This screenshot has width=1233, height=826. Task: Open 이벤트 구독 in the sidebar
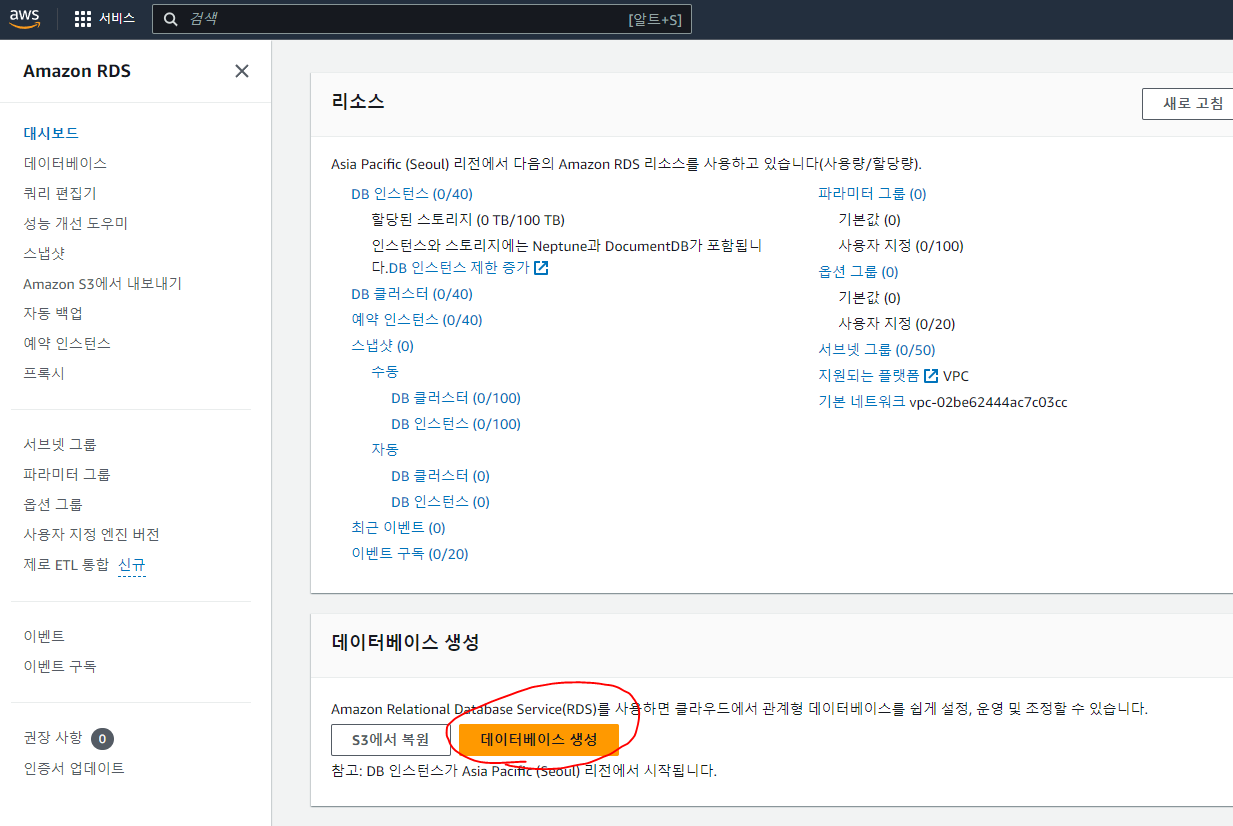coord(60,666)
